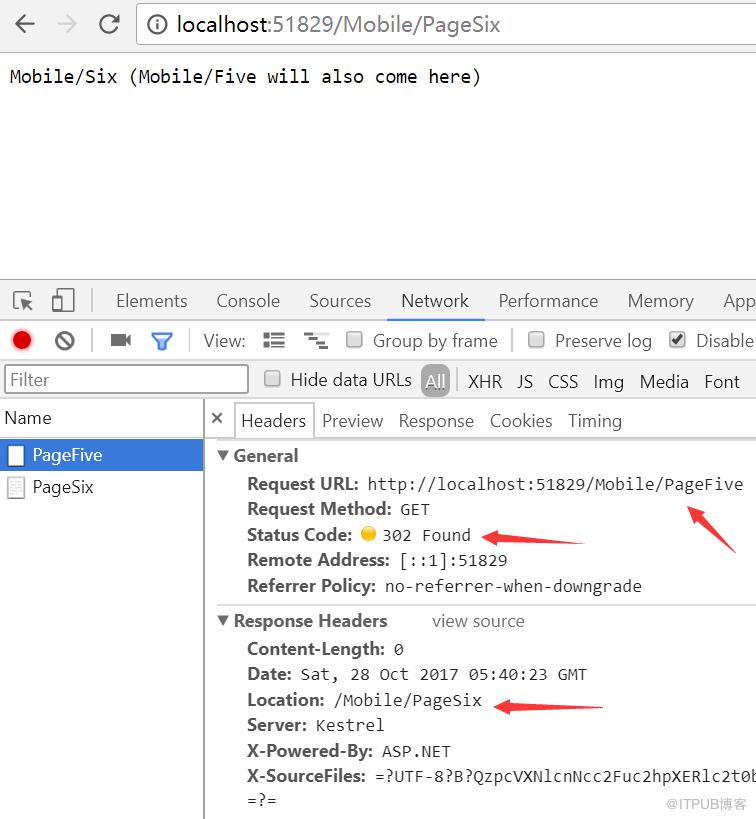This screenshot has height=819, width=756.
Task: Show the waterfall overview view
Action: click(316, 341)
